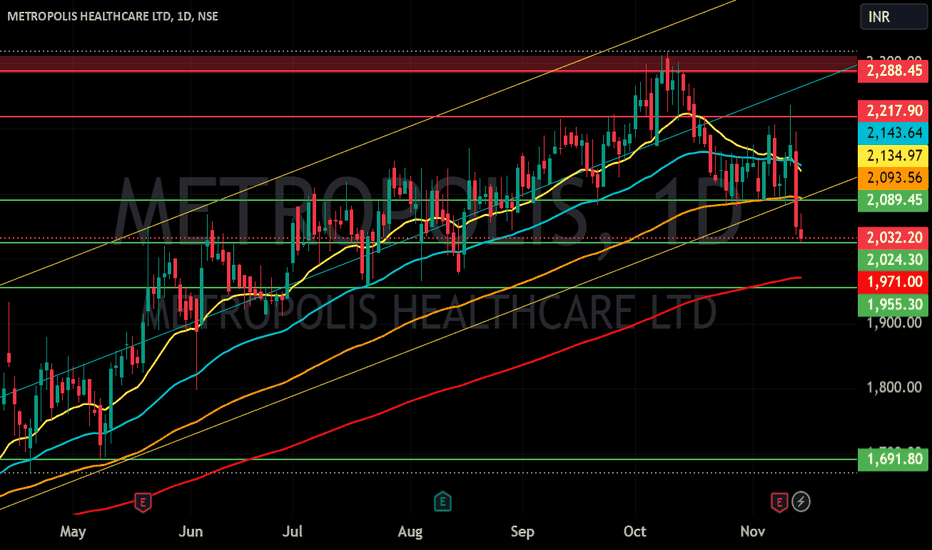Viewport: 932px width, 550px height.
Task: Select the orange 2,093.56 moving average label
Action: click(x=893, y=178)
